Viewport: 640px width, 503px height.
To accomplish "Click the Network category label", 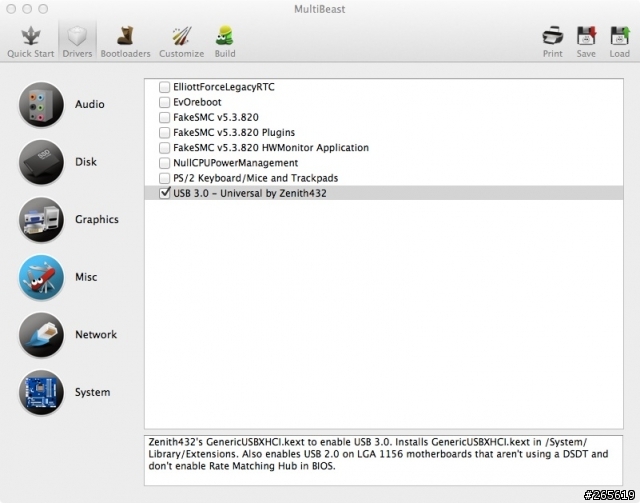I will point(96,335).
